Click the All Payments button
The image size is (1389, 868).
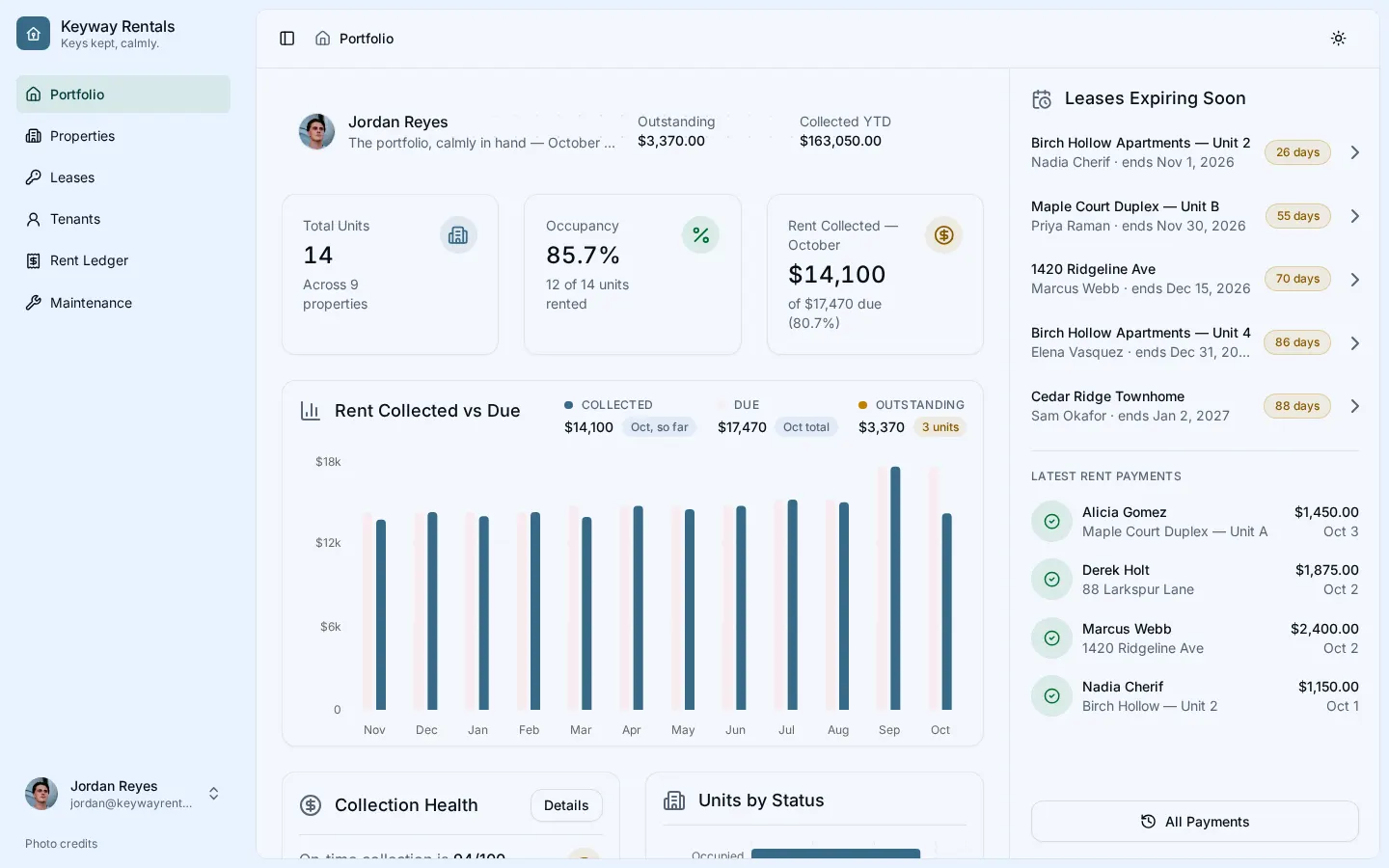tap(1194, 822)
